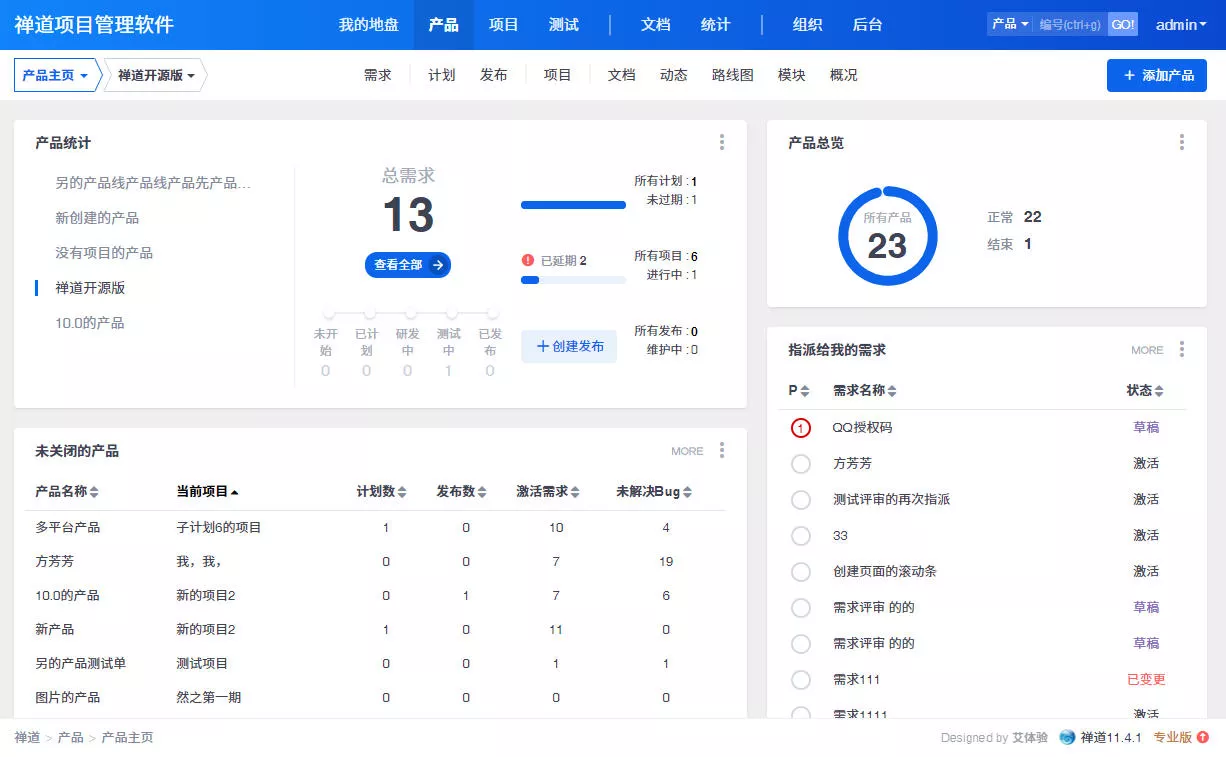Open 后台 in top navigation

[x=868, y=25]
